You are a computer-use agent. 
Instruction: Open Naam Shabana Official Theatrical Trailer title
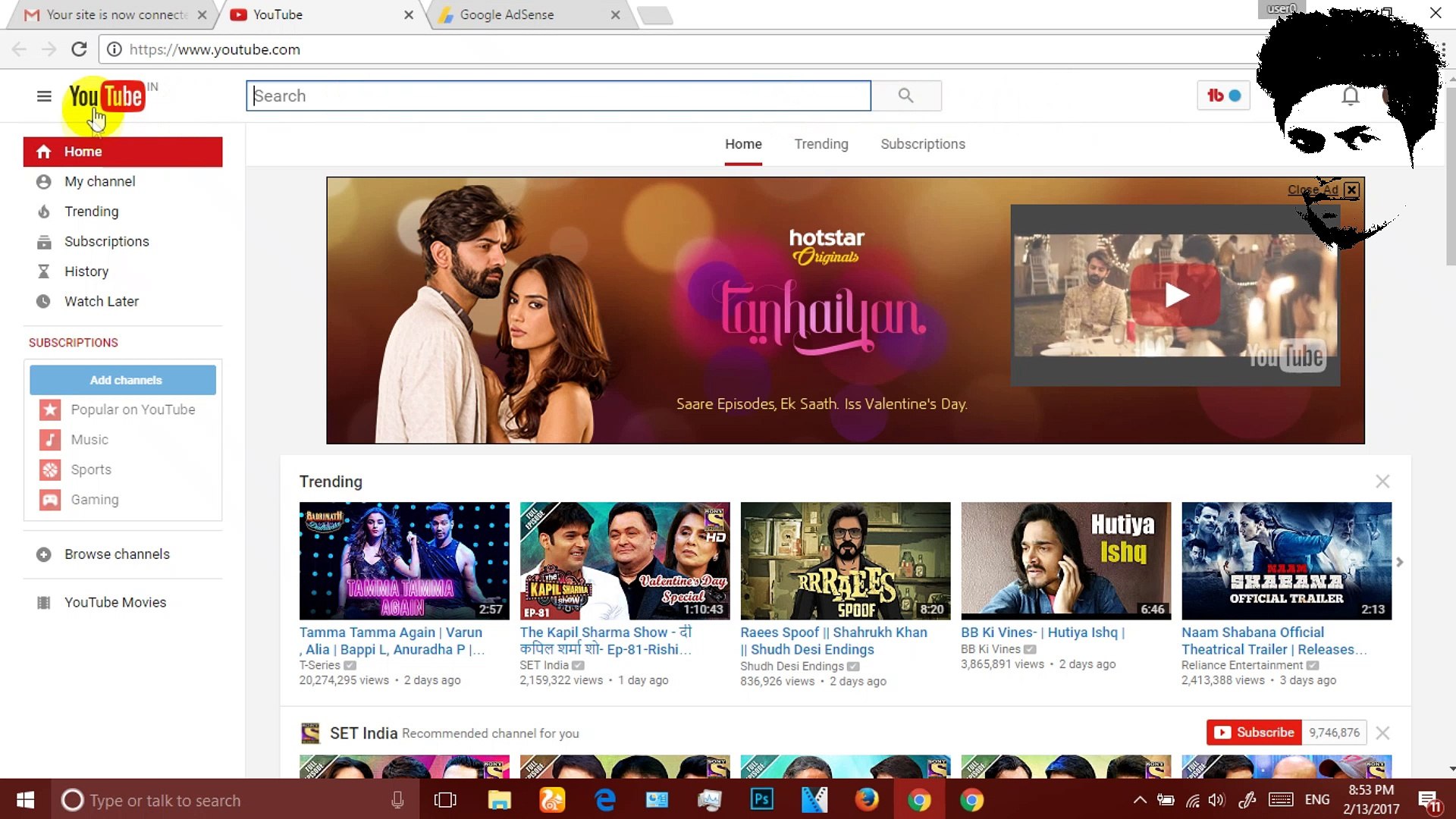(1274, 641)
